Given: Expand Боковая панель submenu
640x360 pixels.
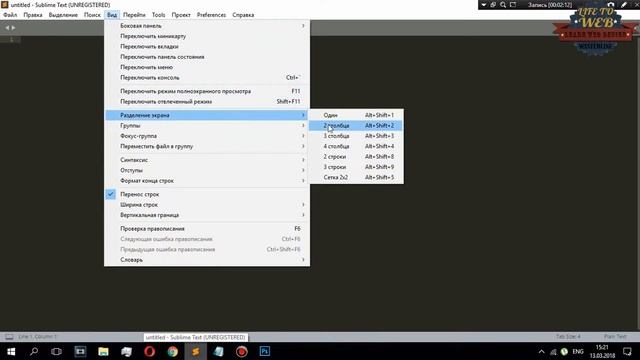Looking at the screenshot, I should click(x=207, y=26).
